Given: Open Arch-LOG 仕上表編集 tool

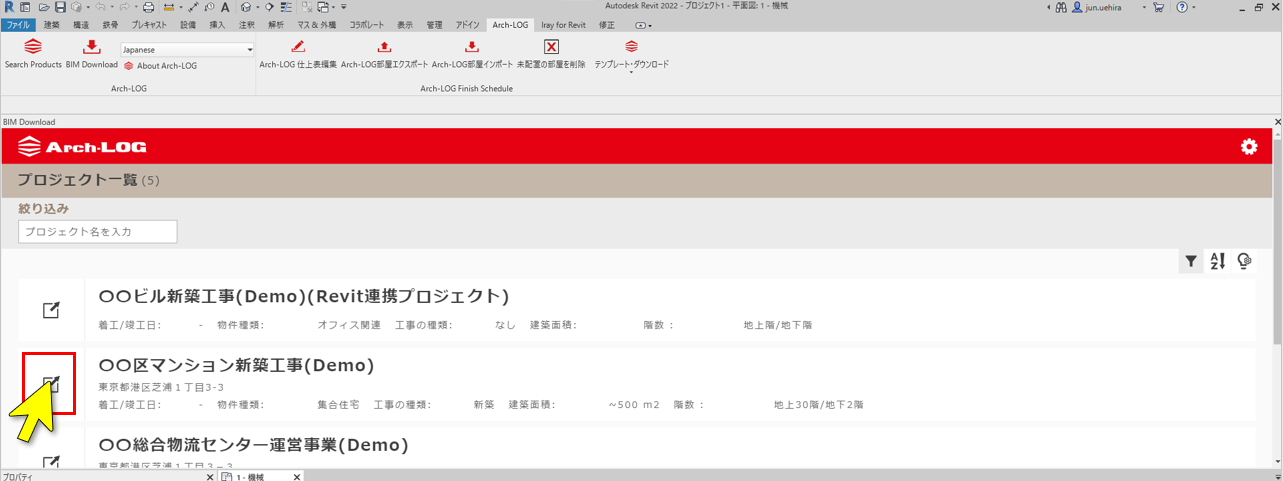Looking at the screenshot, I should pyautogui.click(x=298, y=54).
